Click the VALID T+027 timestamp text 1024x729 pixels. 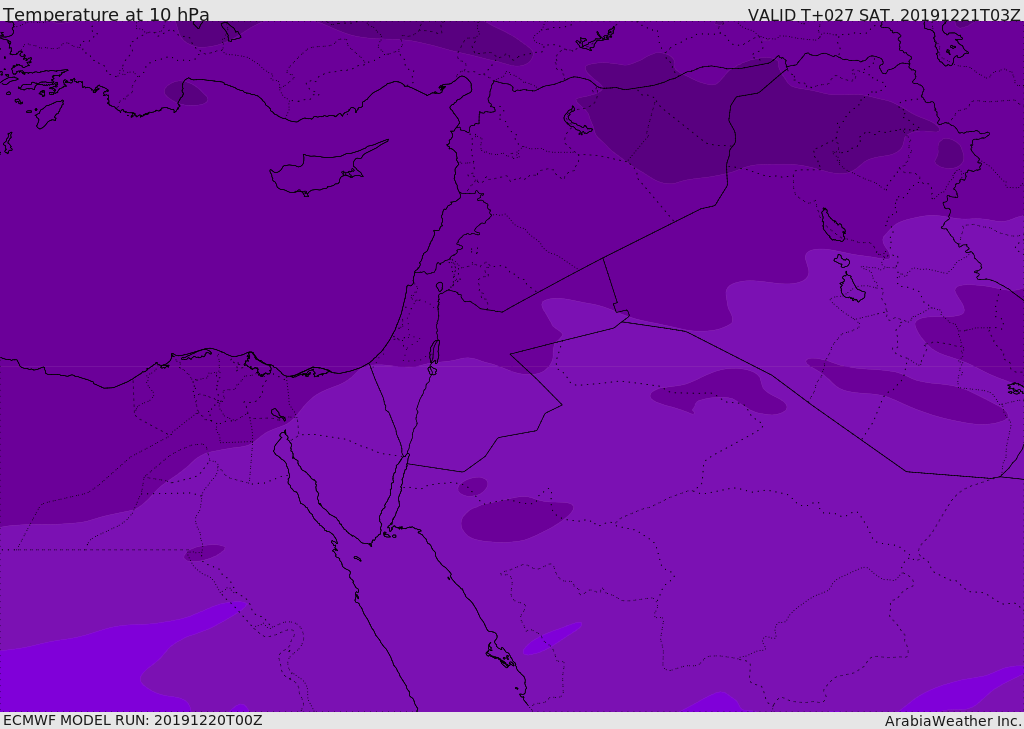click(884, 15)
